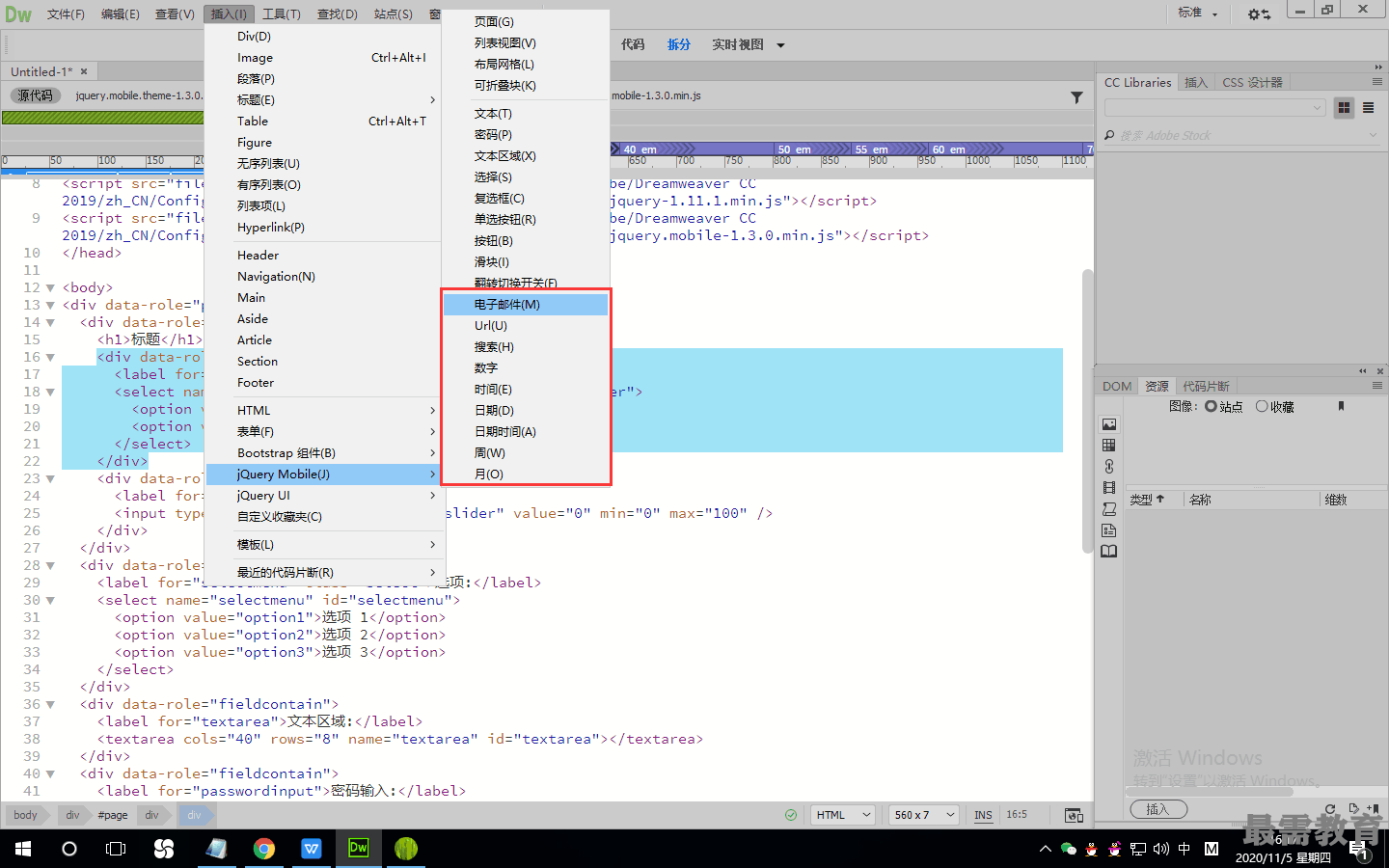The image size is (1389, 868).
Task: Open the Bootstrap 组件(B) submenu
Action: click(x=322, y=453)
